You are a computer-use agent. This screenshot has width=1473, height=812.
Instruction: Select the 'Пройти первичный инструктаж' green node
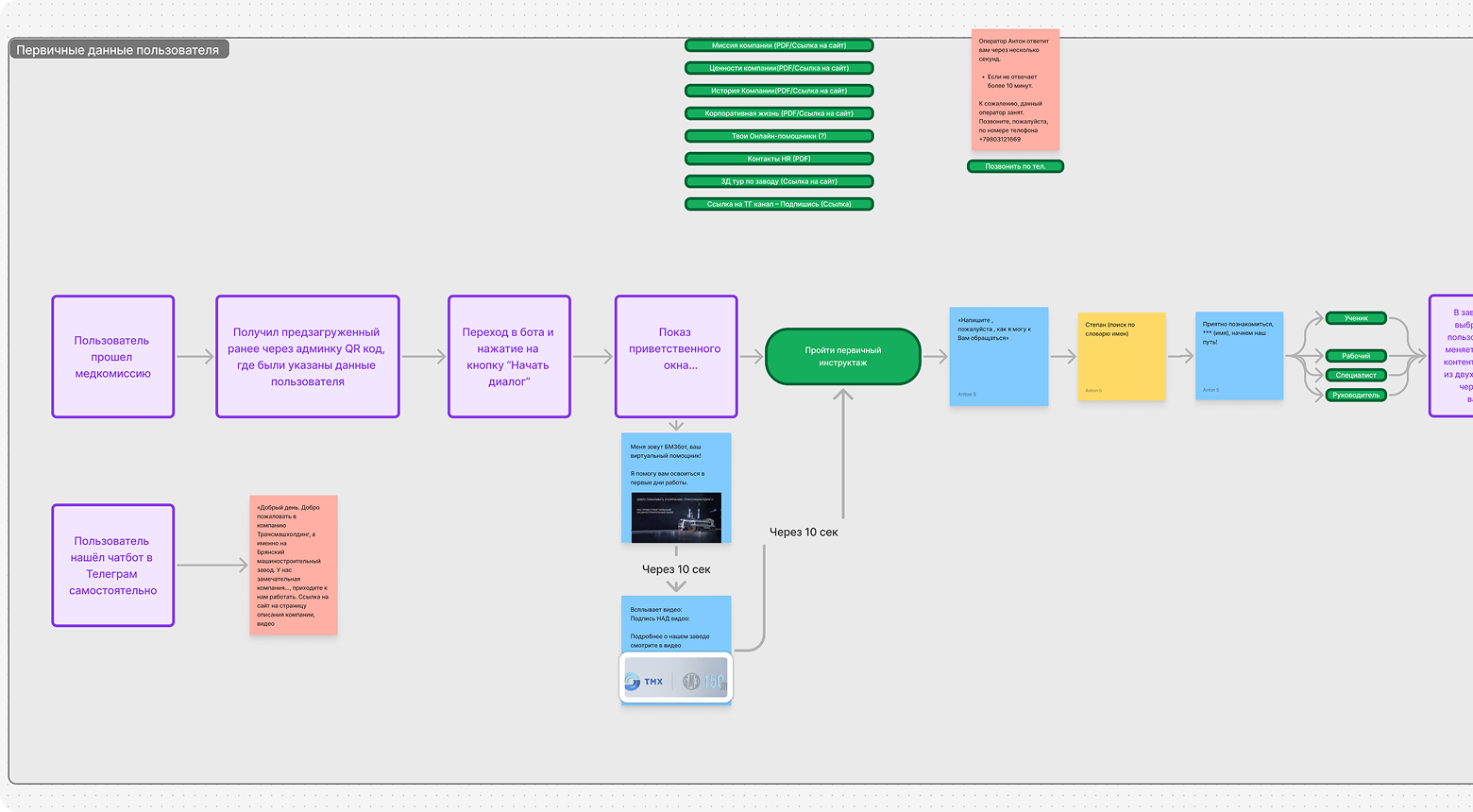pyautogui.click(x=842, y=357)
